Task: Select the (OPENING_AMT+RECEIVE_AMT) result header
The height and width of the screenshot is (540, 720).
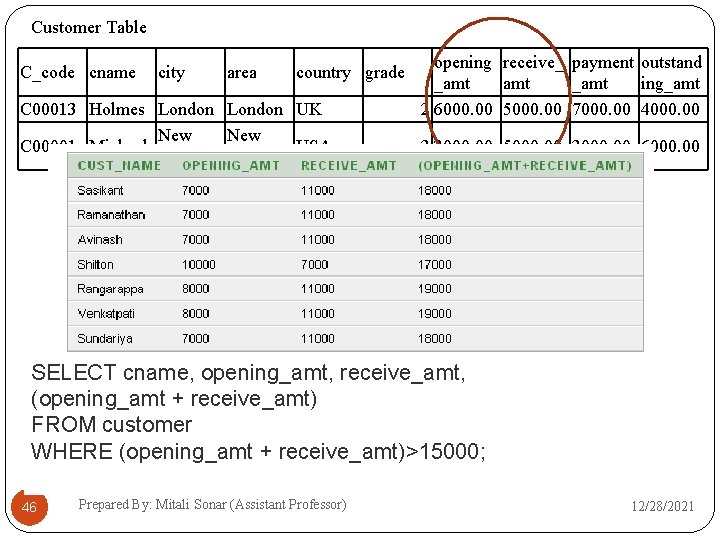Action: [525, 166]
